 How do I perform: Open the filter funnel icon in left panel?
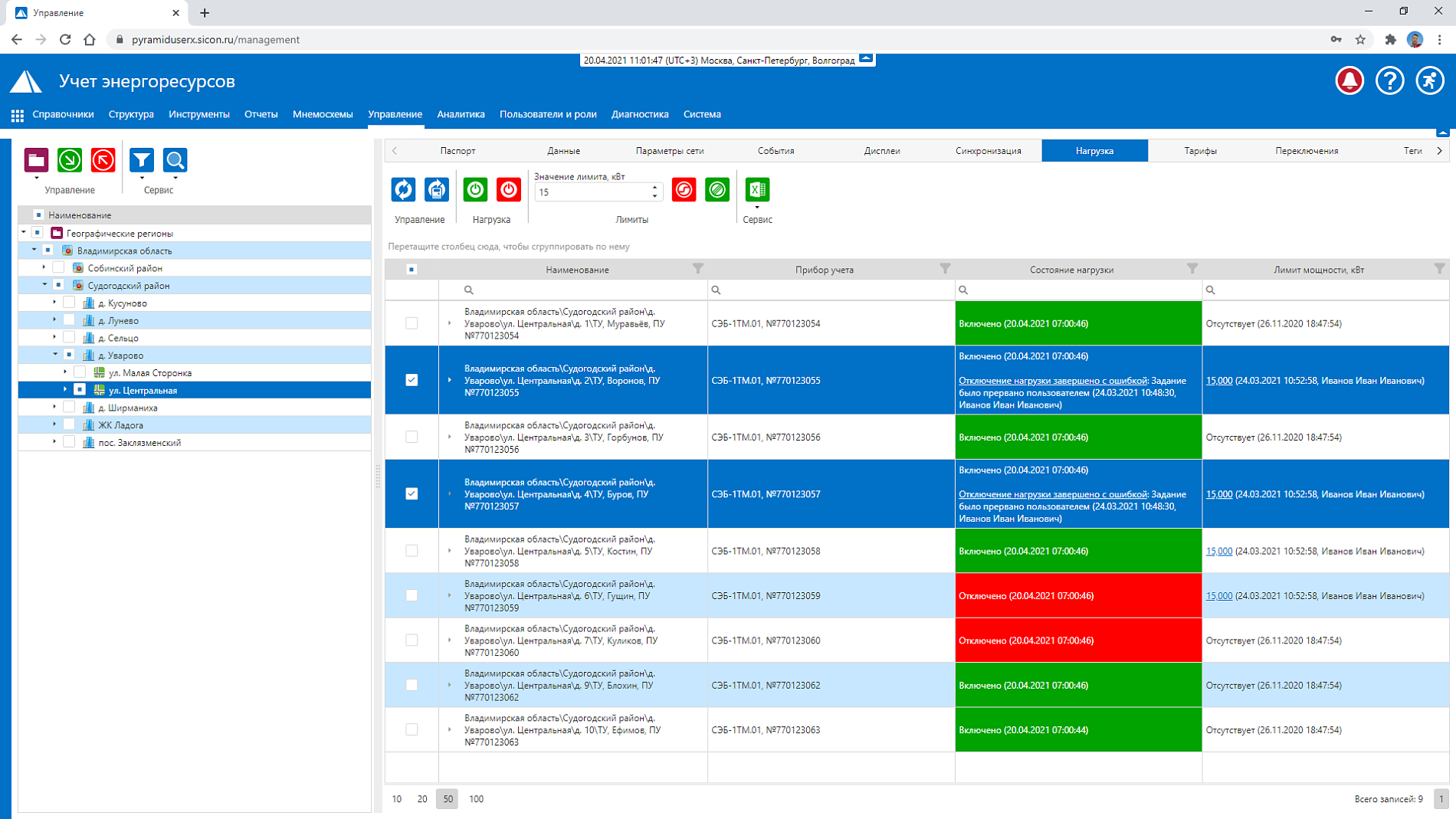(142, 160)
